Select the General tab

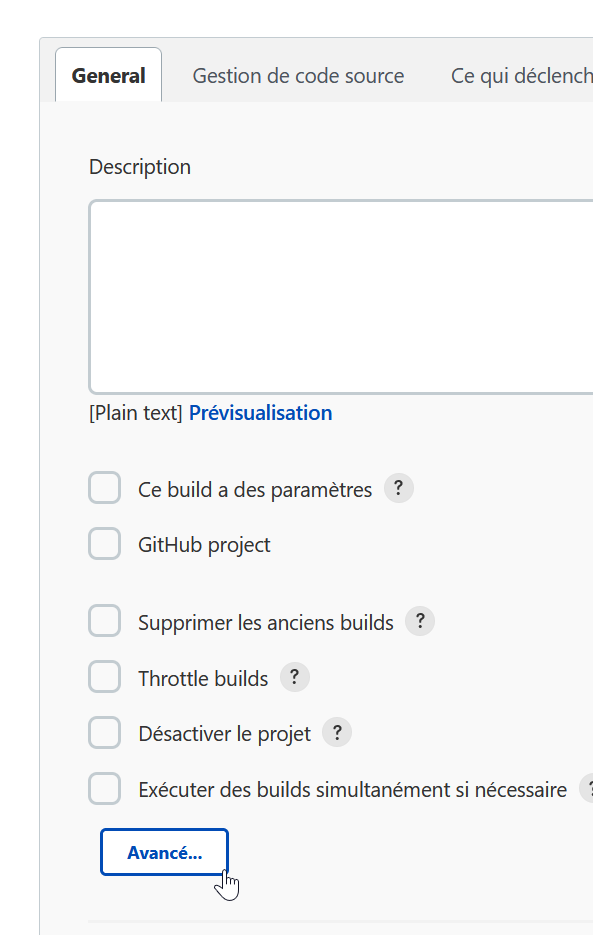point(109,75)
